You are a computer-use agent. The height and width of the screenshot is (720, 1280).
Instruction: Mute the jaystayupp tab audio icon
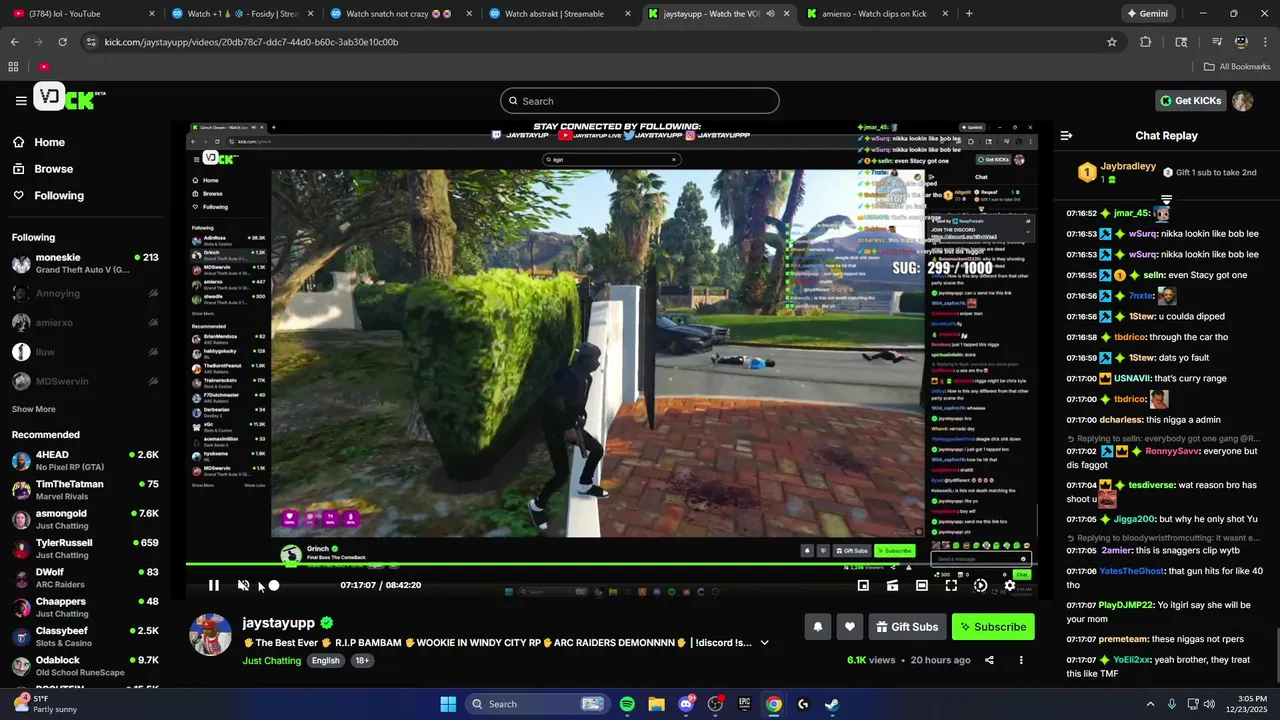pyautogui.click(x=769, y=14)
